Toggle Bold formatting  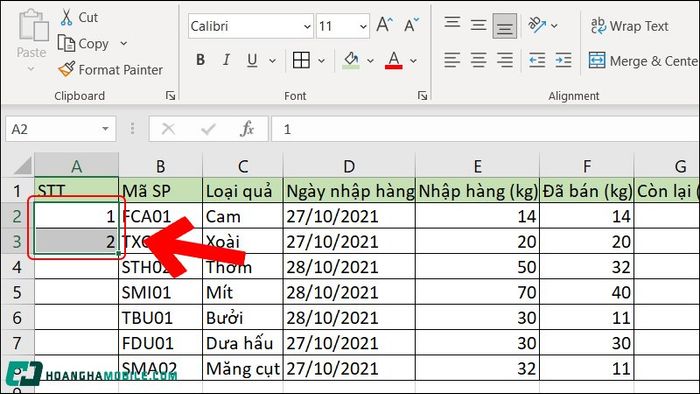(x=200, y=60)
